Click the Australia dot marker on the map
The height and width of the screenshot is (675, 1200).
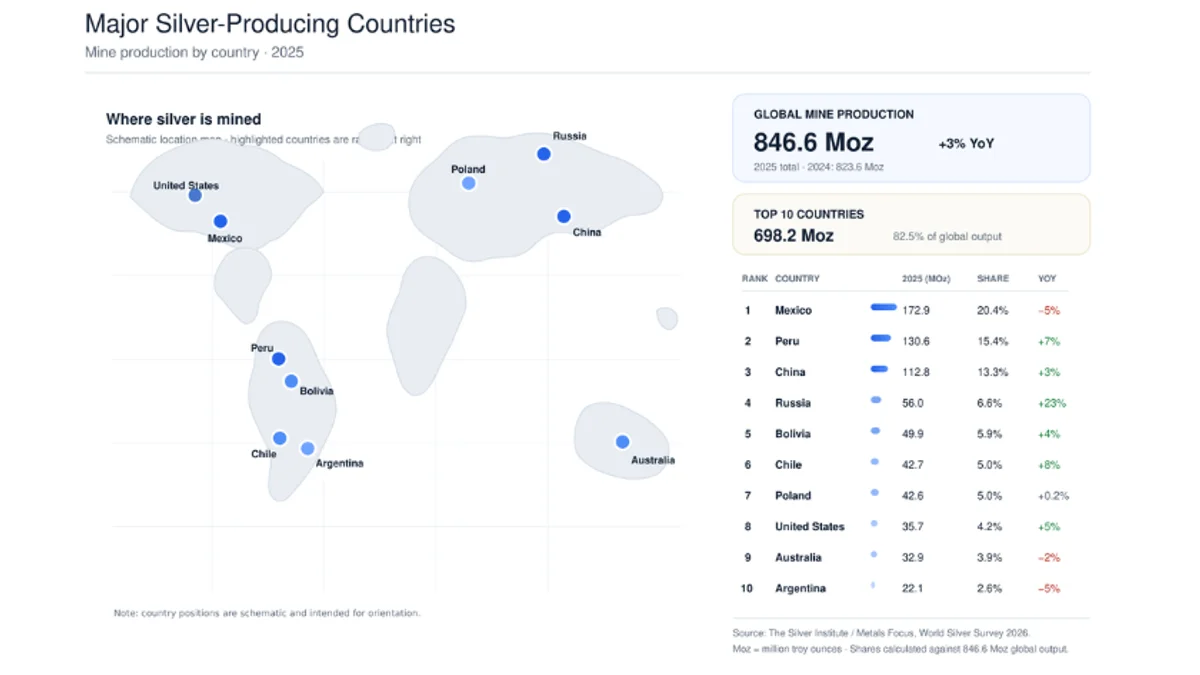coord(622,442)
